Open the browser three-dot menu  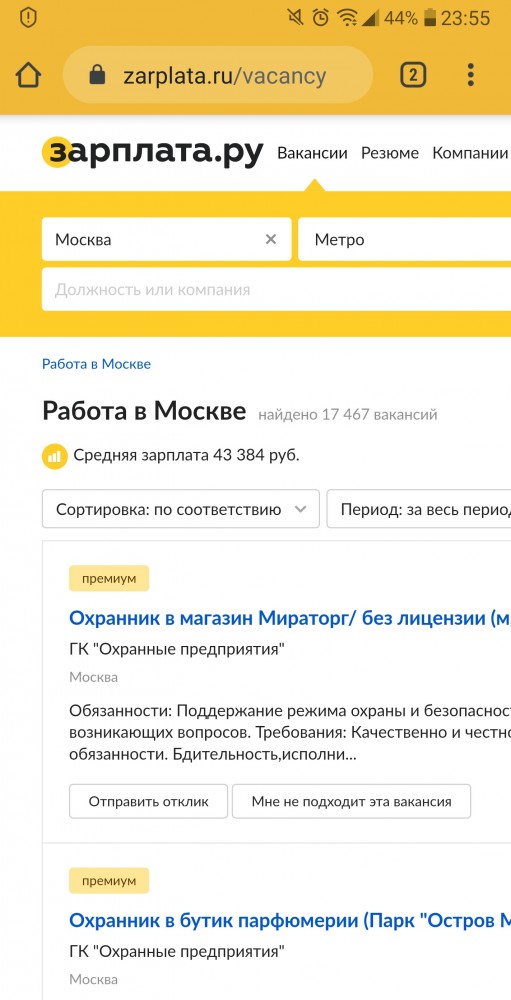(470, 75)
